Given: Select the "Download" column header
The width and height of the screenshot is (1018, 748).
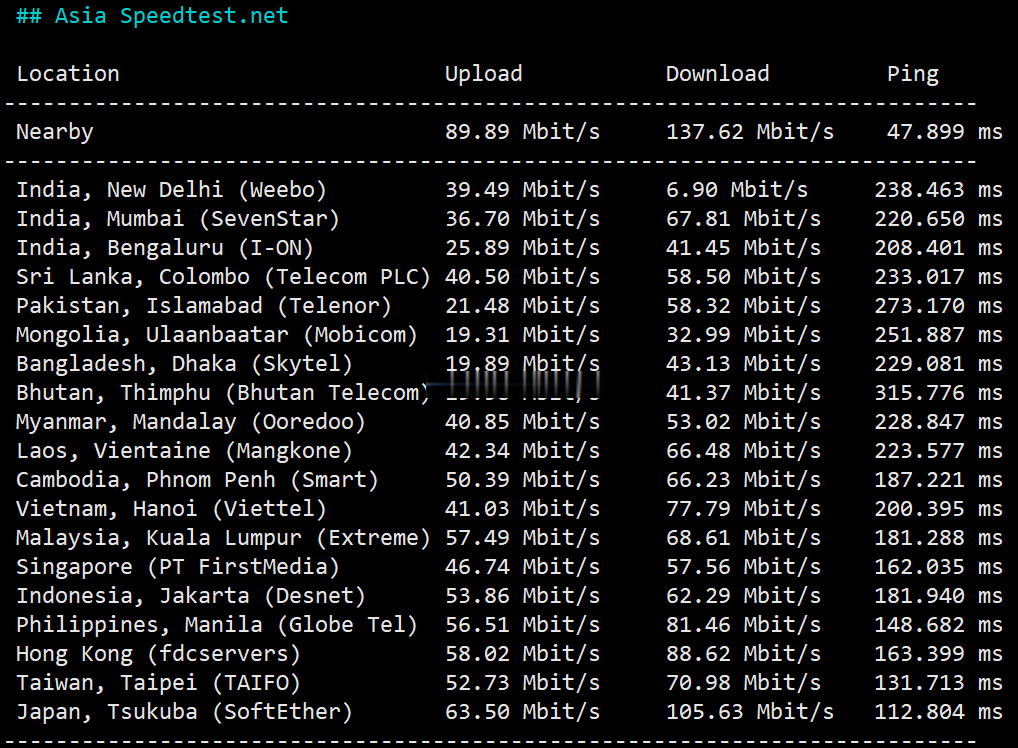Looking at the screenshot, I should pos(717,73).
